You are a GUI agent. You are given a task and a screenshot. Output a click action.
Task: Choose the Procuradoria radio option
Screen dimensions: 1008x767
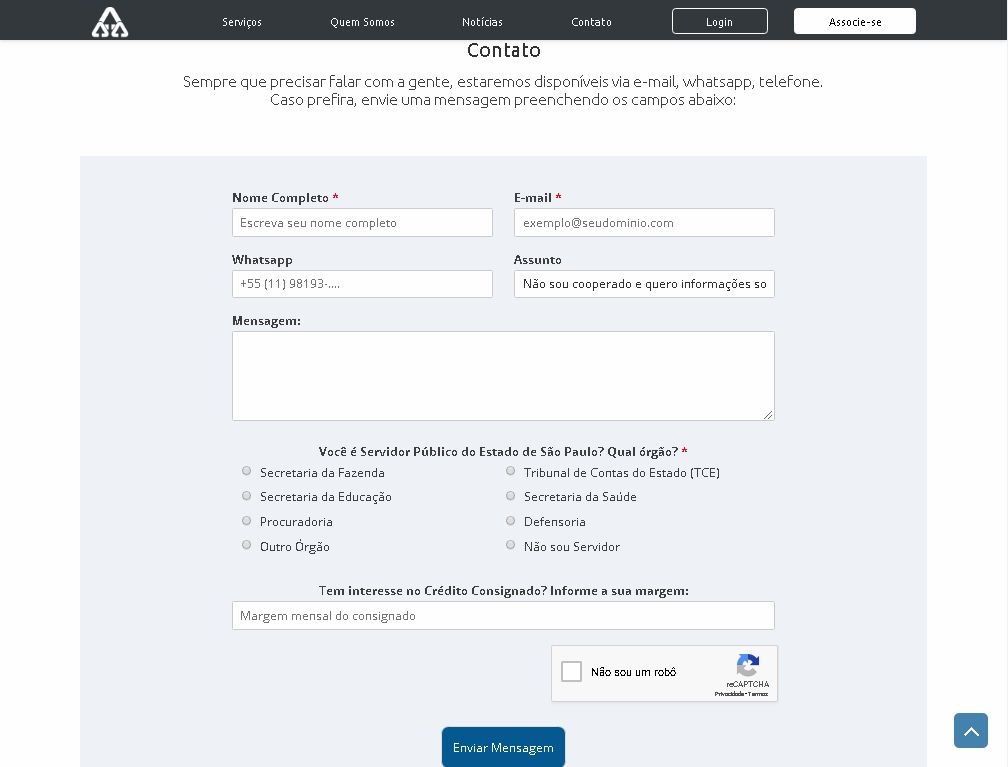coord(246,521)
